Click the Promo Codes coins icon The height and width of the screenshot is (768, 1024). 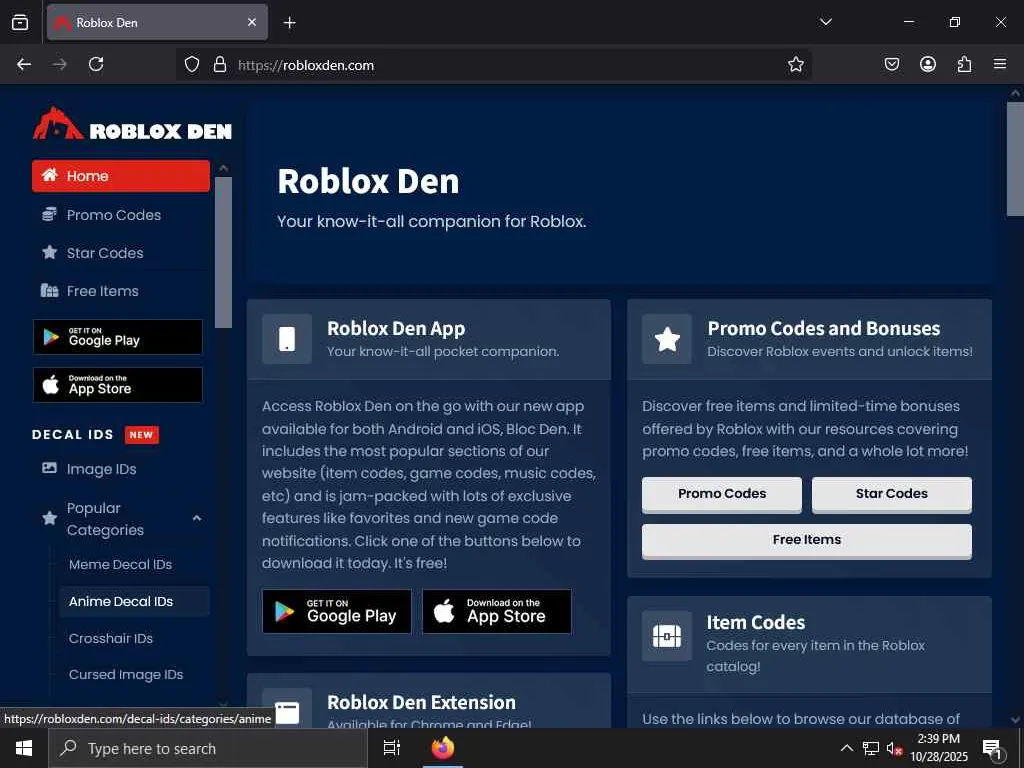tap(50, 214)
